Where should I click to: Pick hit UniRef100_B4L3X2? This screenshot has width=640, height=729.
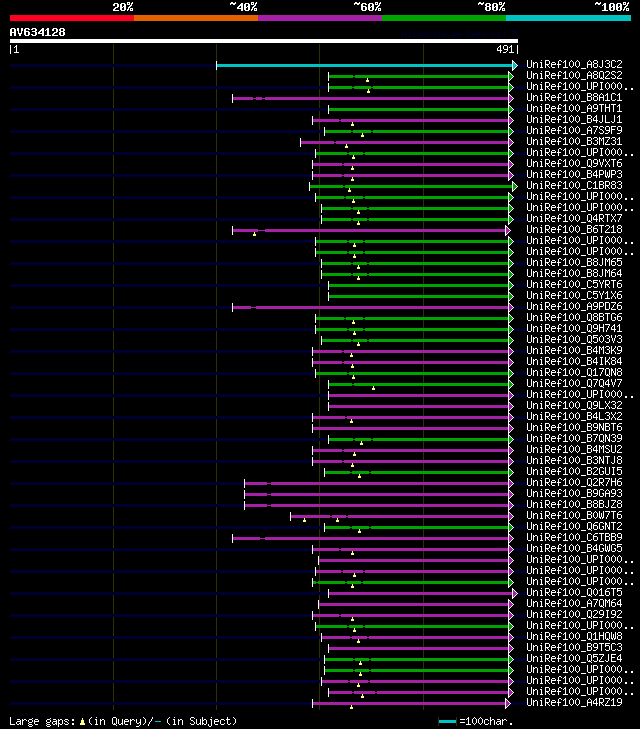[574, 417]
